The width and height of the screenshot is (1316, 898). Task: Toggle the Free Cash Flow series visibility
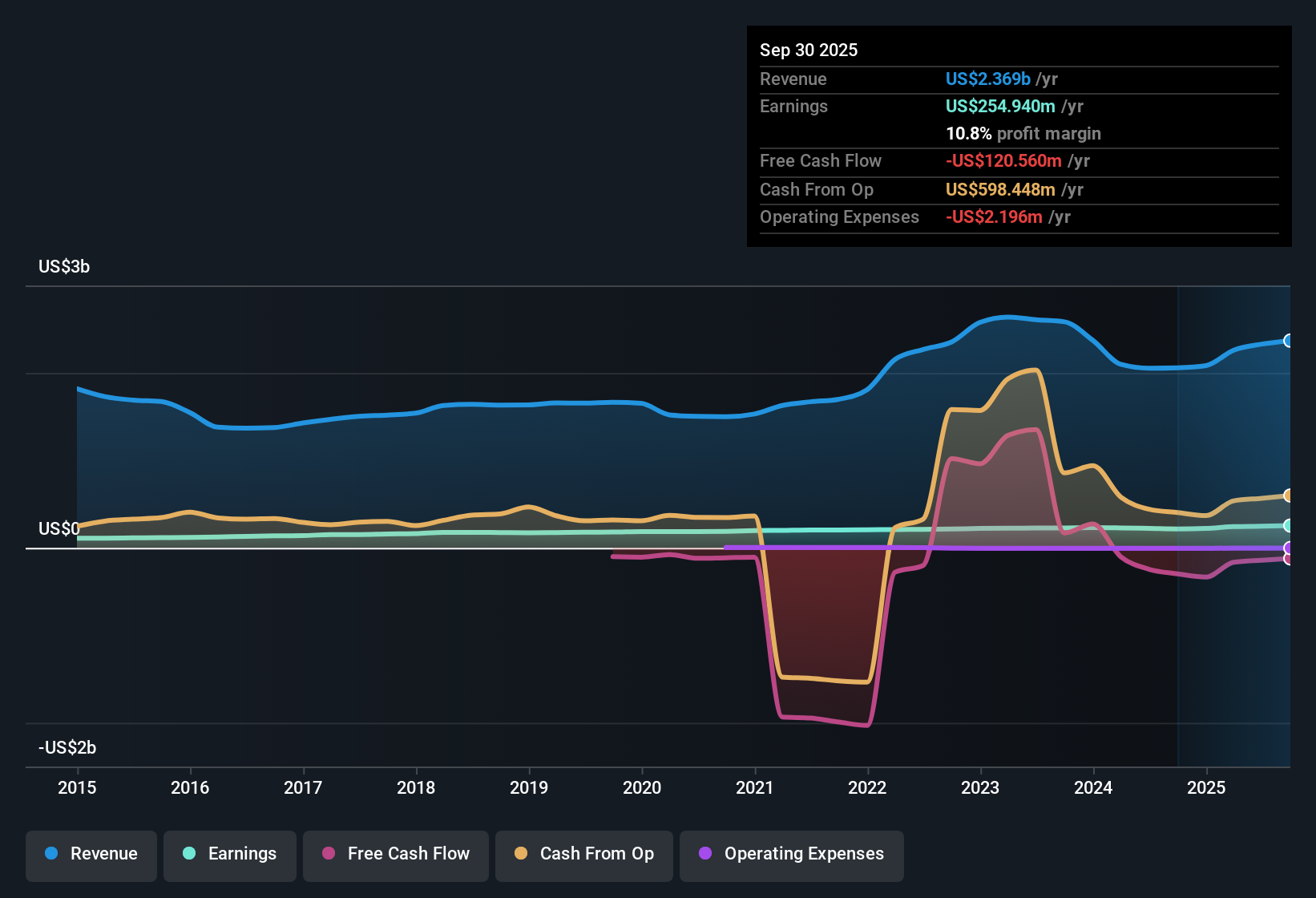click(x=395, y=854)
